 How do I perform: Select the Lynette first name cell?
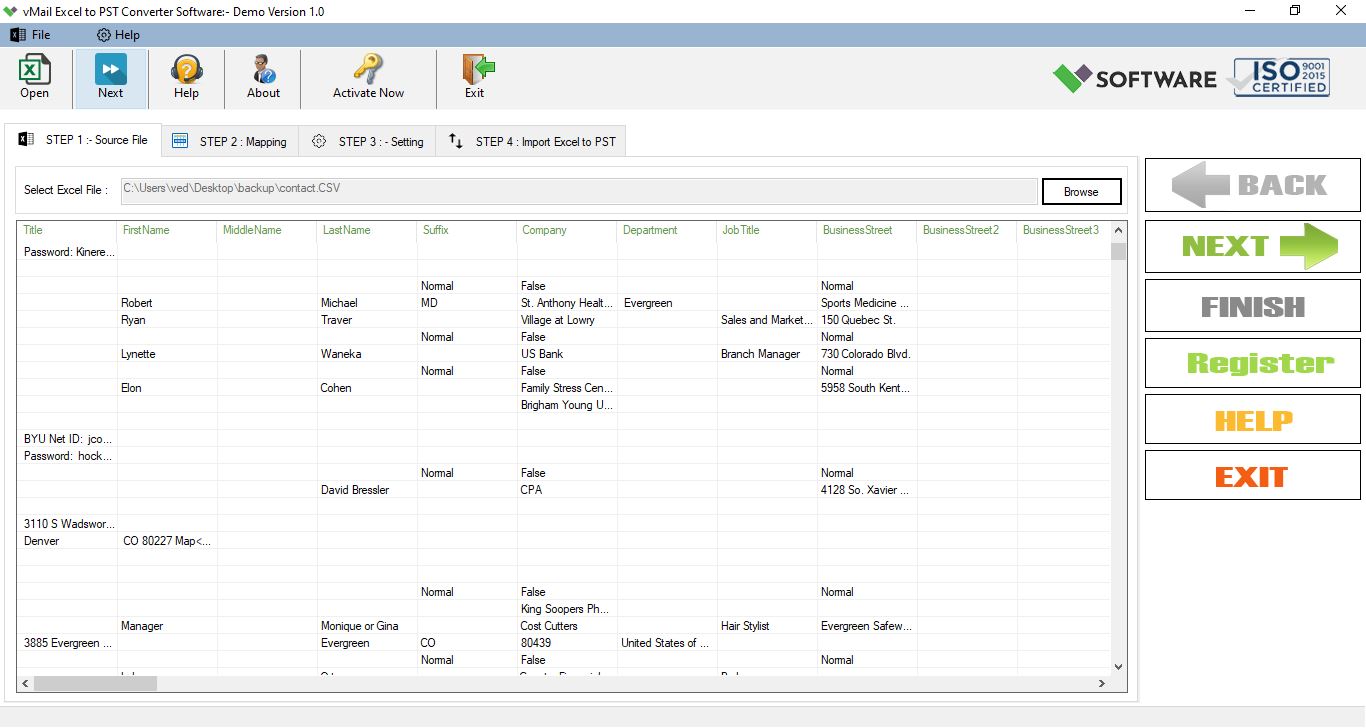(x=167, y=354)
